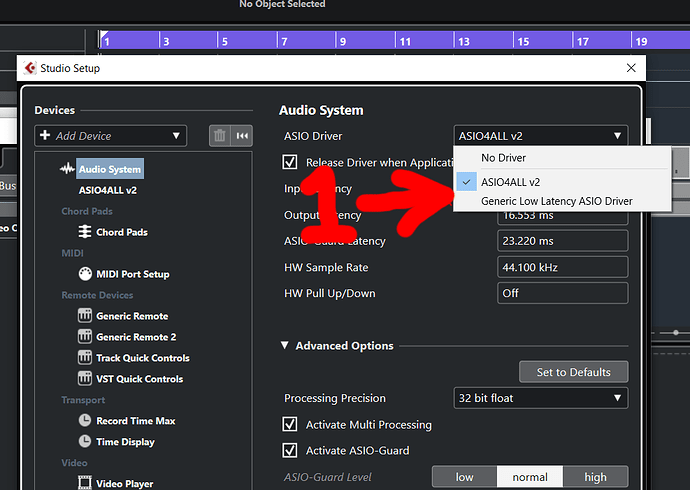Select Track Quick Controls entry
Screen dimensions: 690x490
tap(143, 358)
